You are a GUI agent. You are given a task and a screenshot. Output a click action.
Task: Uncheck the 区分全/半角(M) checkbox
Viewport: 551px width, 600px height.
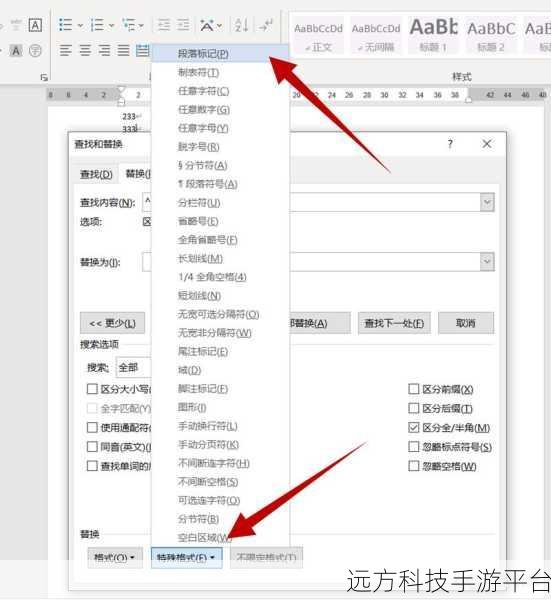[414, 427]
